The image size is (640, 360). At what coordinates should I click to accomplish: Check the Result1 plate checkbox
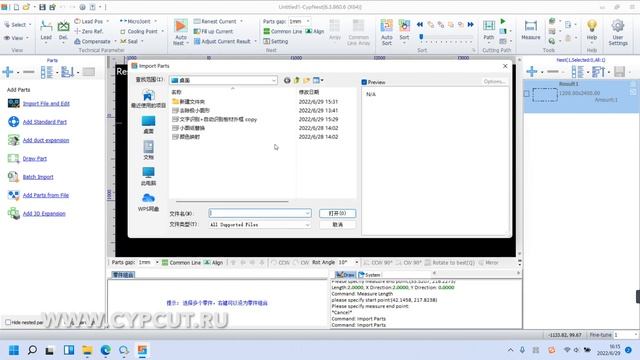(527, 94)
